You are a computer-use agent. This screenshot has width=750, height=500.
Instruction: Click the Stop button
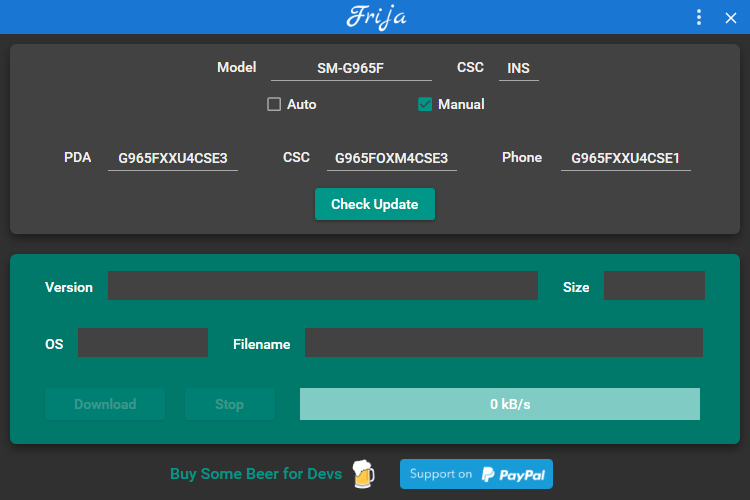click(230, 404)
